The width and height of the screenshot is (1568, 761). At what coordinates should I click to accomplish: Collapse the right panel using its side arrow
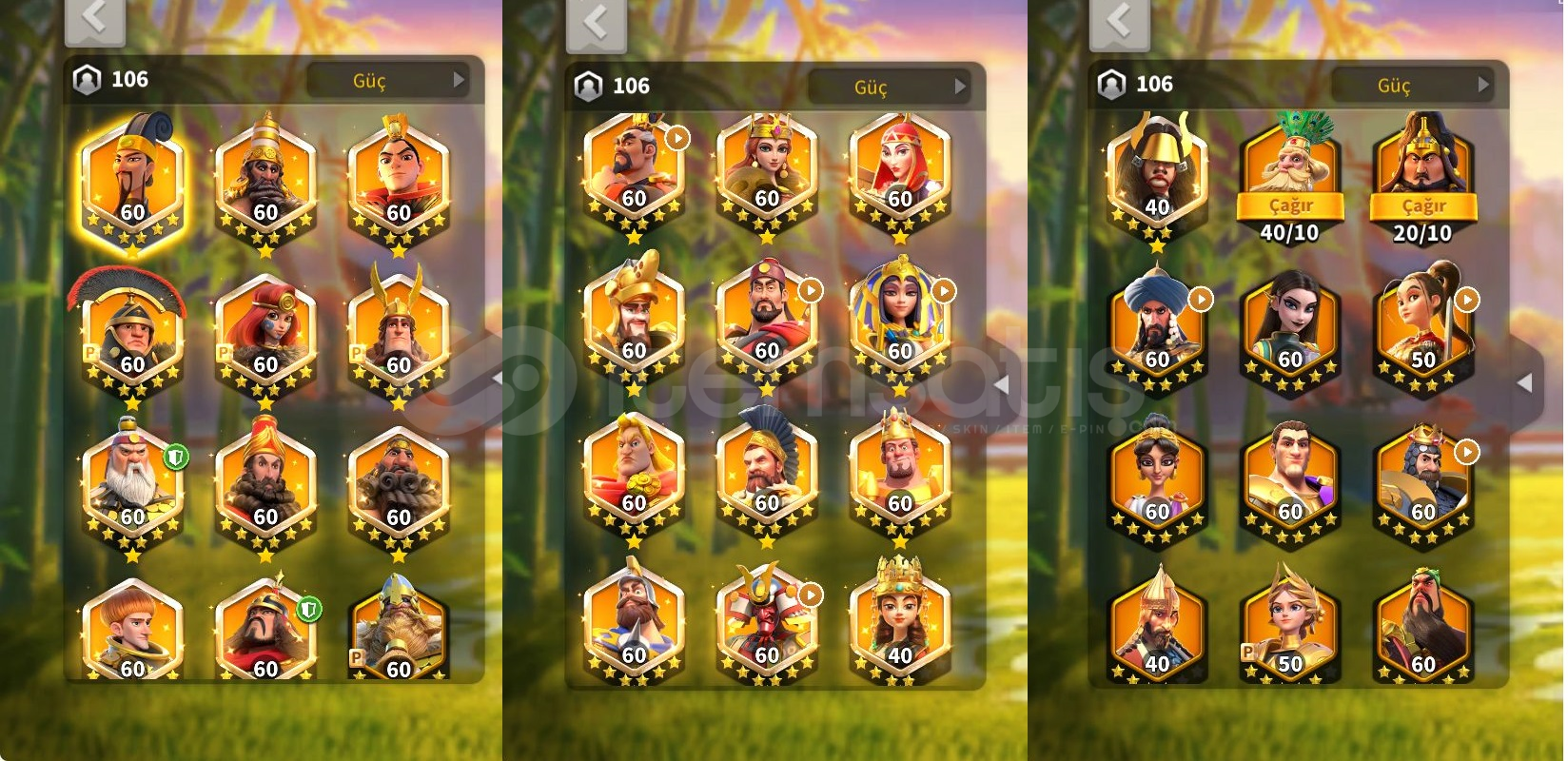[x=1525, y=382]
